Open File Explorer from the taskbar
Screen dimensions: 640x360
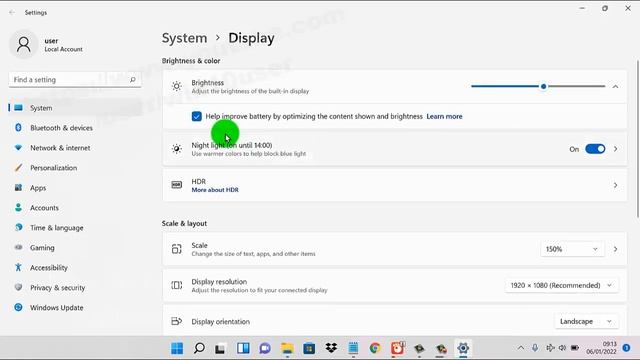pos(287,348)
